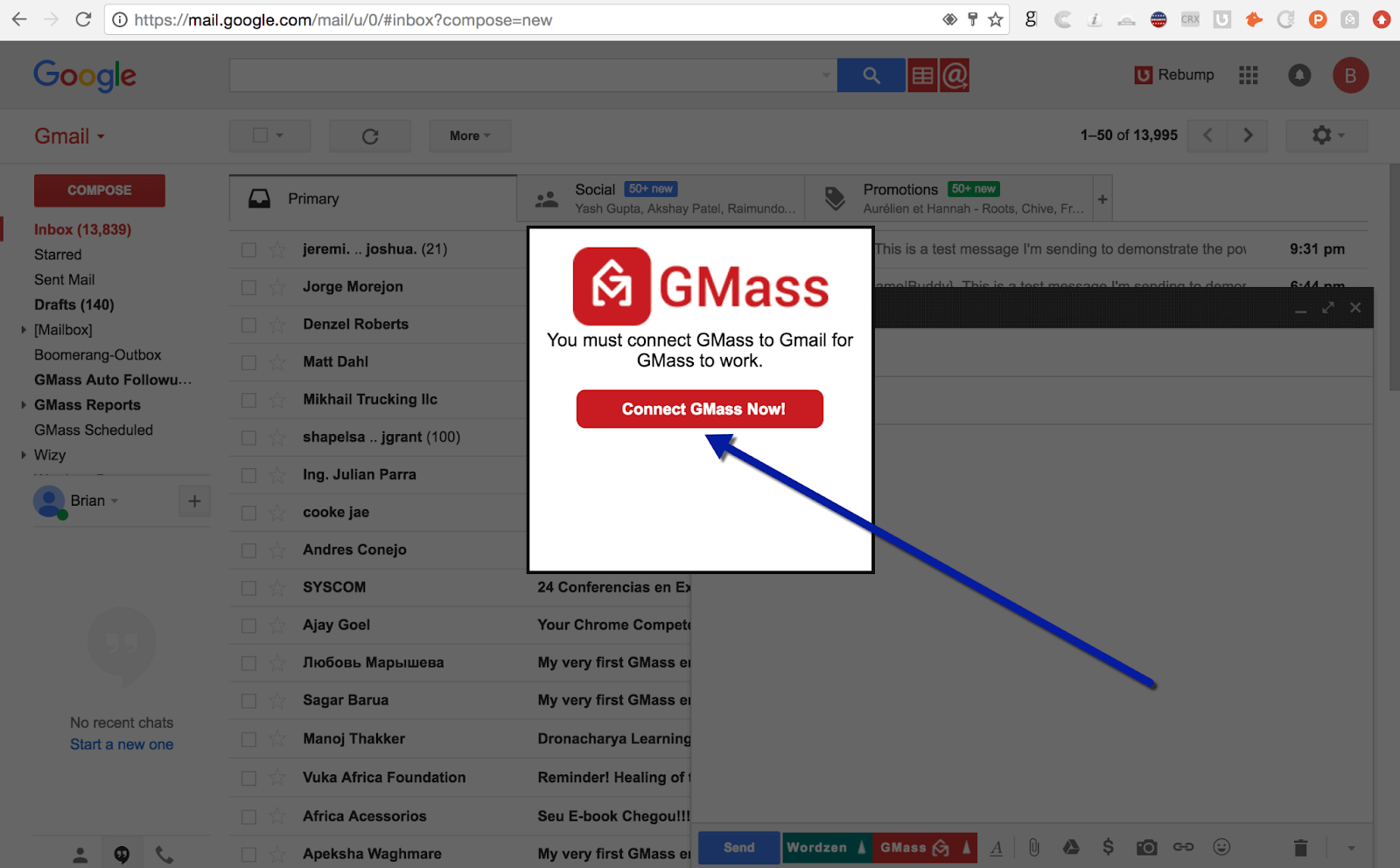Click the attach files paperclip icon

(1033, 847)
